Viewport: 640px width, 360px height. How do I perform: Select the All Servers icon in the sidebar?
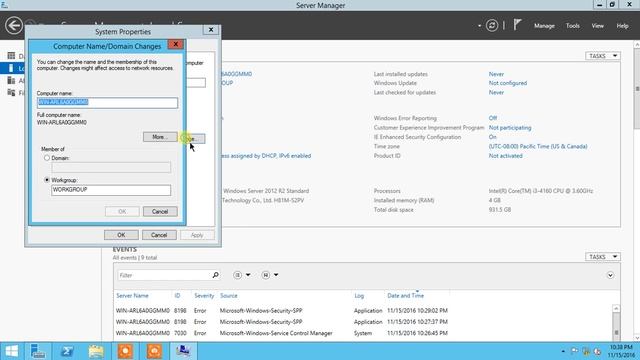pyautogui.click(x=11, y=80)
